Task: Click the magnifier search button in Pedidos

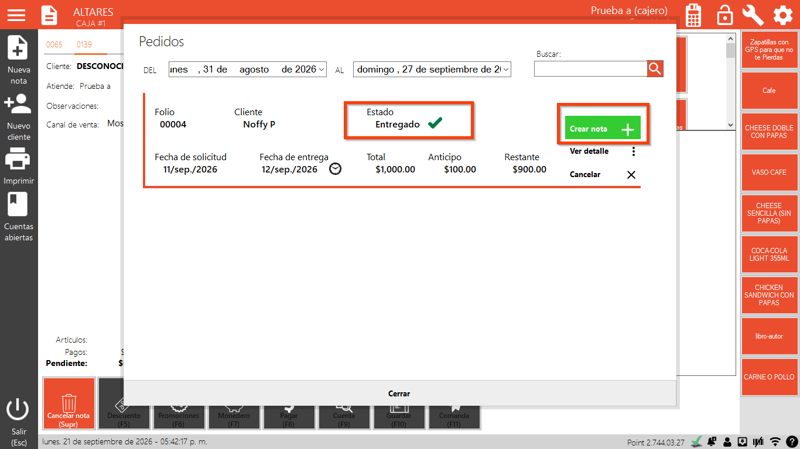Action: click(x=655, y=68)
